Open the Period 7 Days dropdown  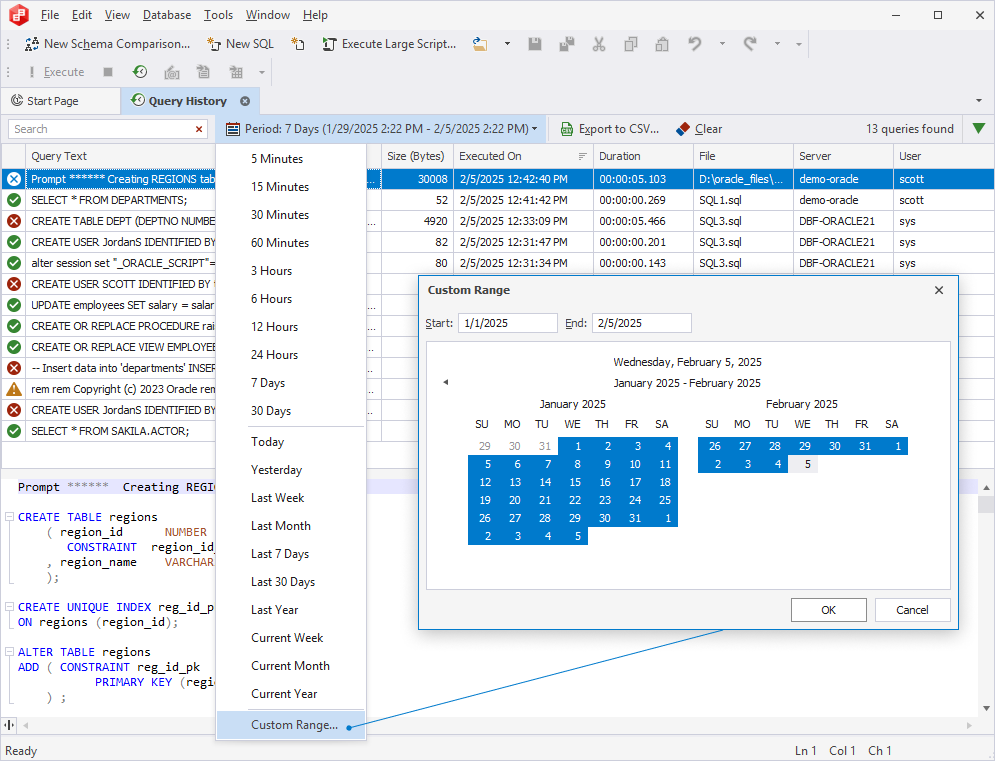click(382, 129)
